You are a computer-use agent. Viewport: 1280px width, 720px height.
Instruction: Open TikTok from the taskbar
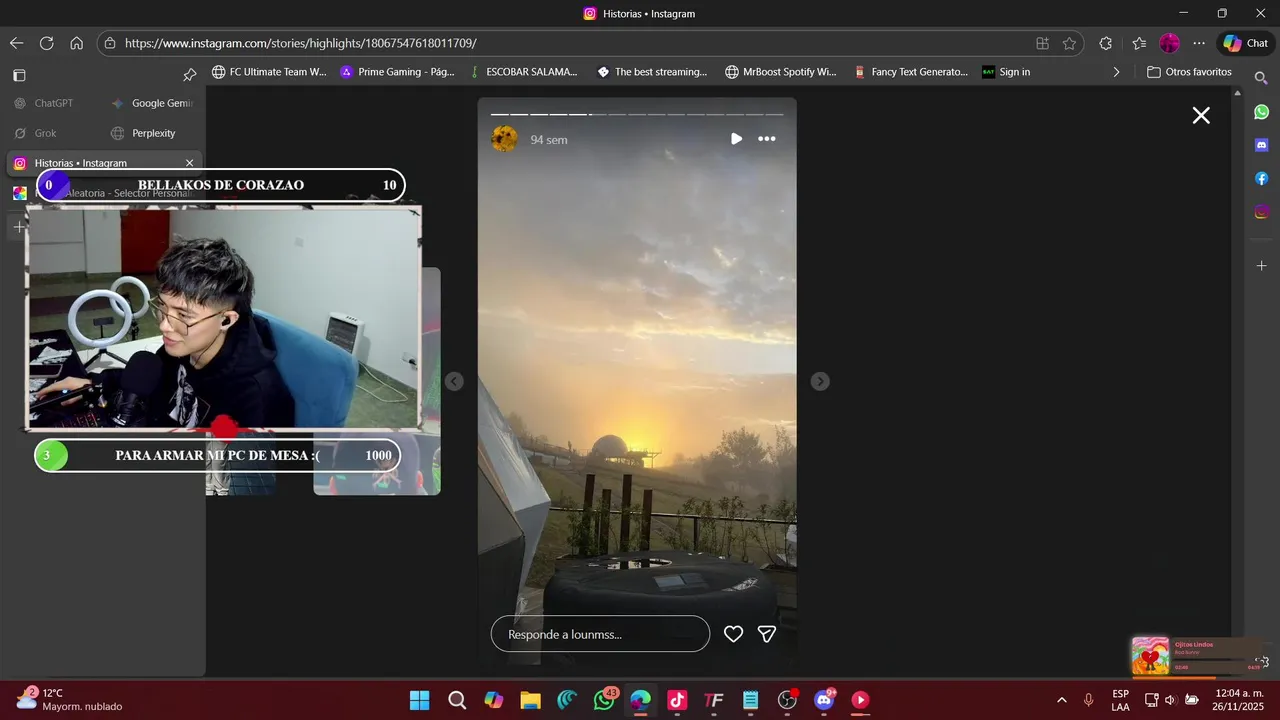pyautogui.click(x=677, y=700)
